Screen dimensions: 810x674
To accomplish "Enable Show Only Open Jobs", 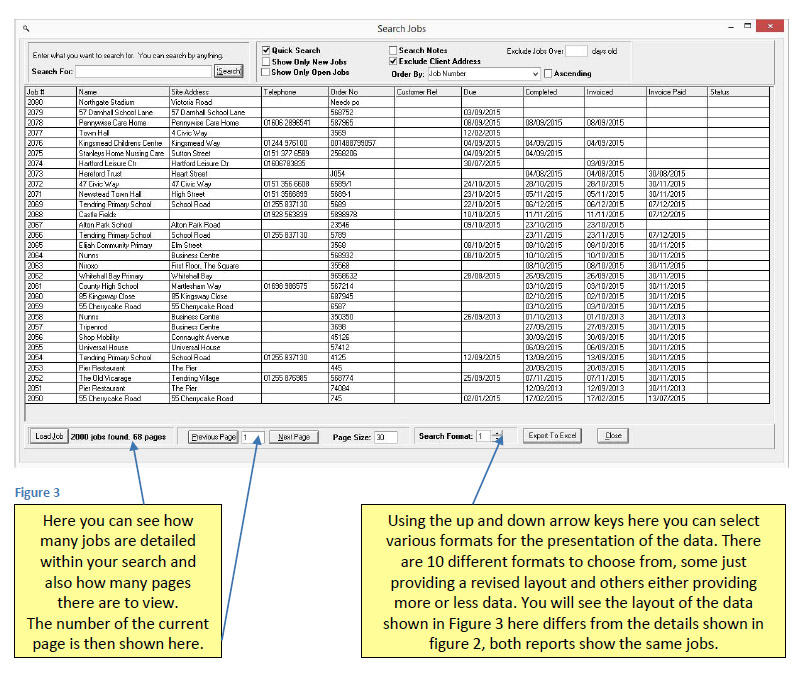I will [x=266, y=72].
